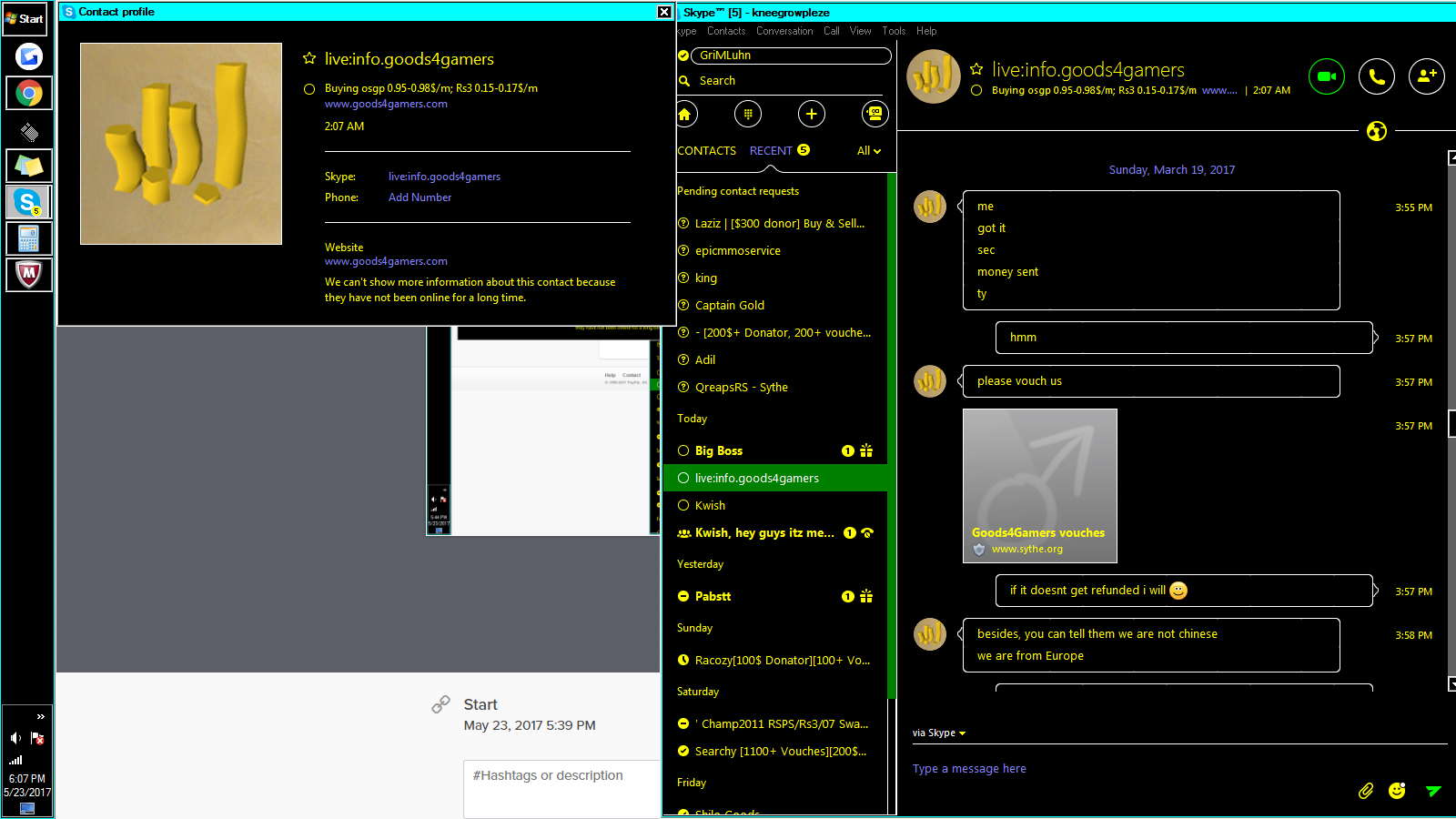The height and width of the screenshot is (819, 1456).
Task: Open the emoticon picker
Action: [x=1397, y=791]
